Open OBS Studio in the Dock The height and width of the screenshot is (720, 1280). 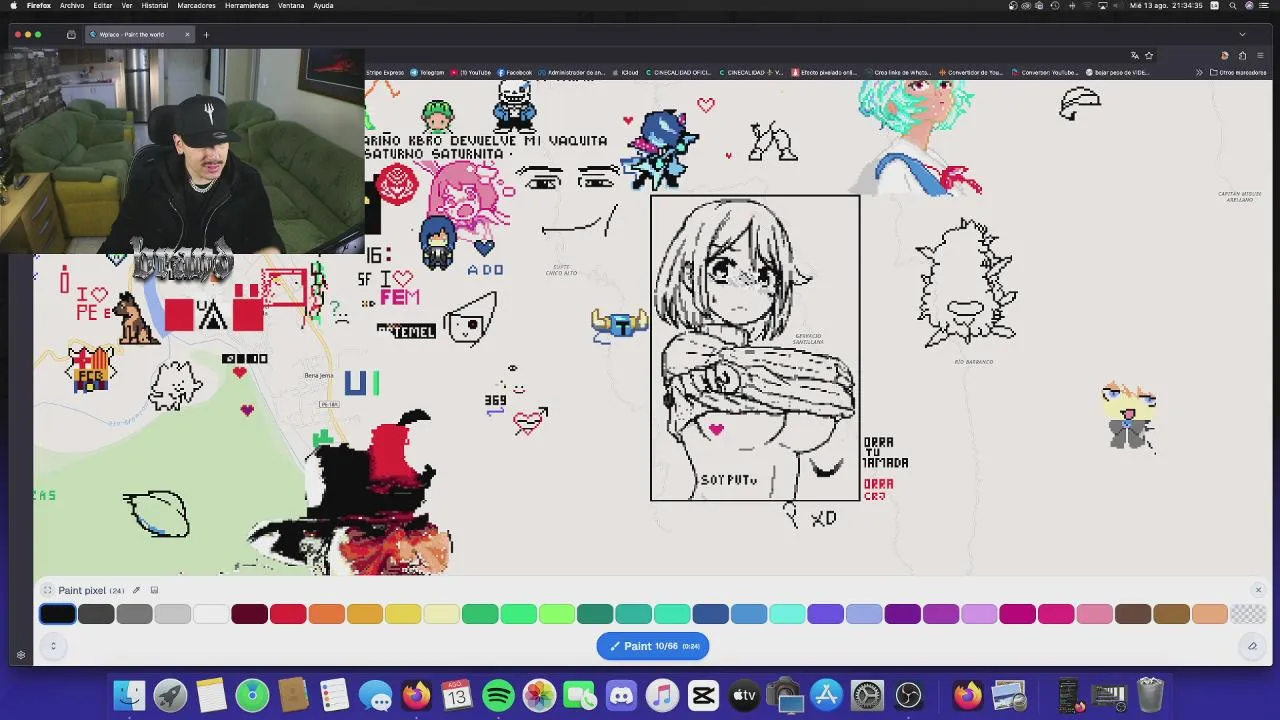tap(908, 695)
